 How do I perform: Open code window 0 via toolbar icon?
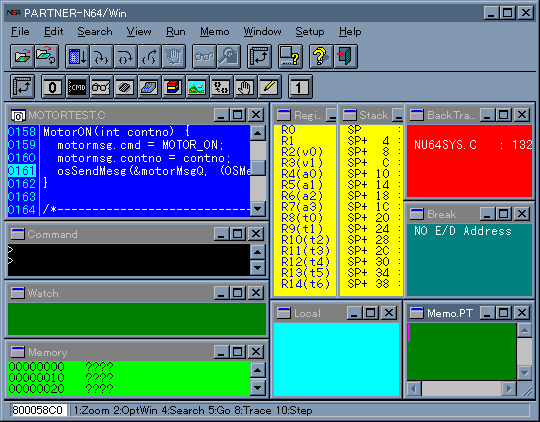point(53,86)
